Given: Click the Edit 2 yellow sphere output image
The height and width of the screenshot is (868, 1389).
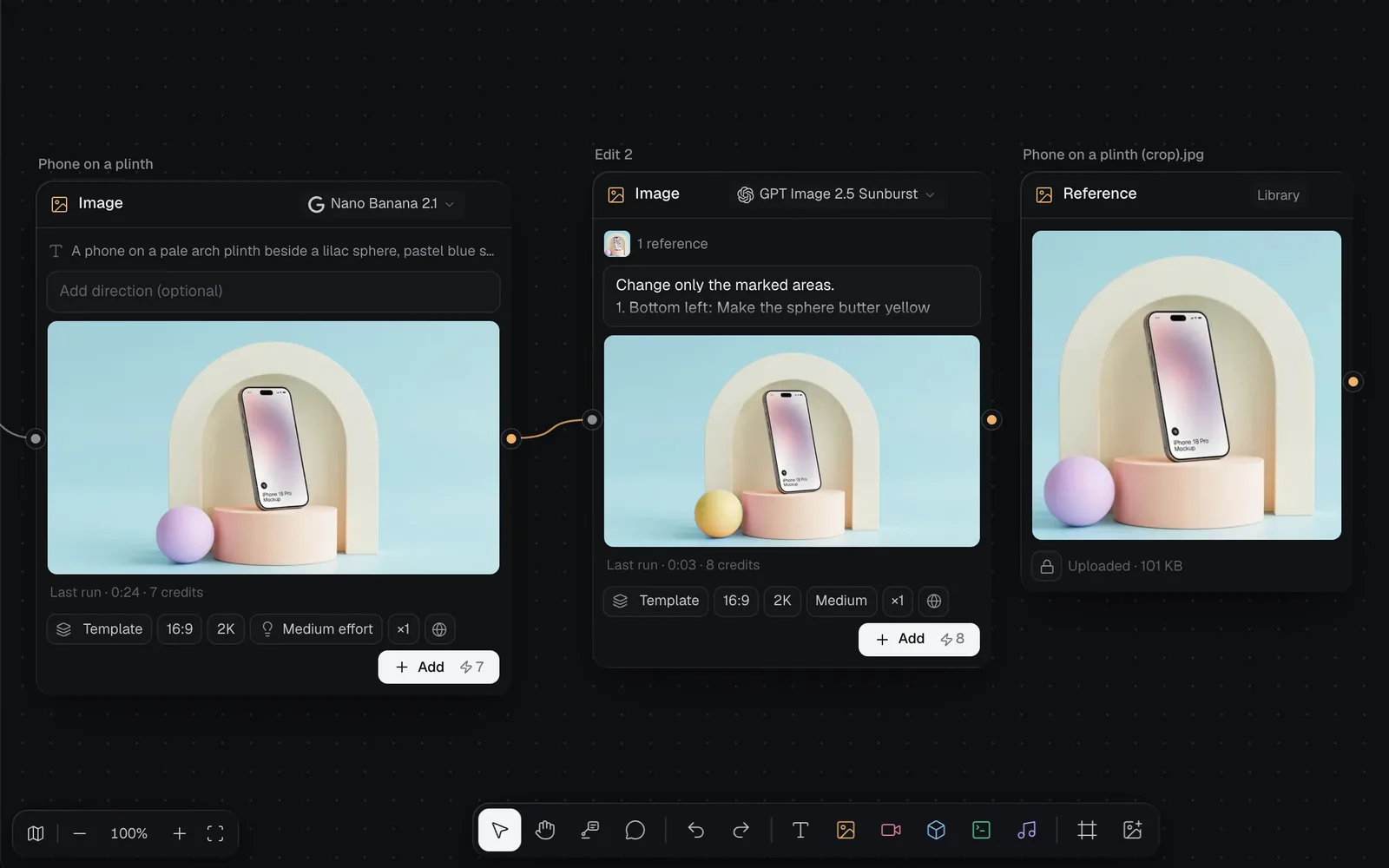Looking at the screenshot, I should click(x=792, y=441).
